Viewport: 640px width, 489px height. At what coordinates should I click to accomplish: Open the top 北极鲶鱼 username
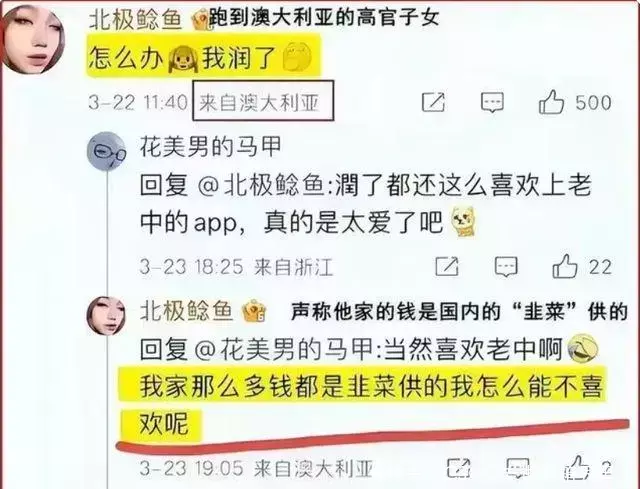tap(135, 19)
